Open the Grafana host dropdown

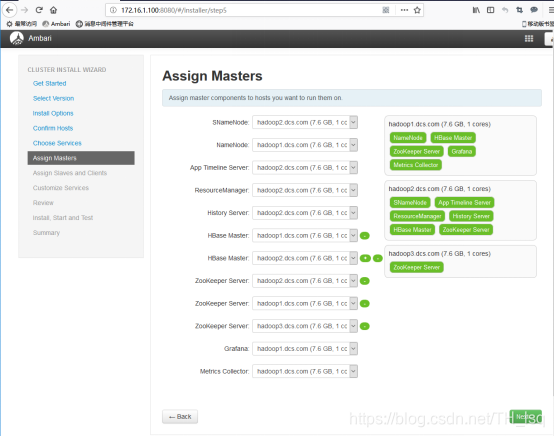[305, 349]
